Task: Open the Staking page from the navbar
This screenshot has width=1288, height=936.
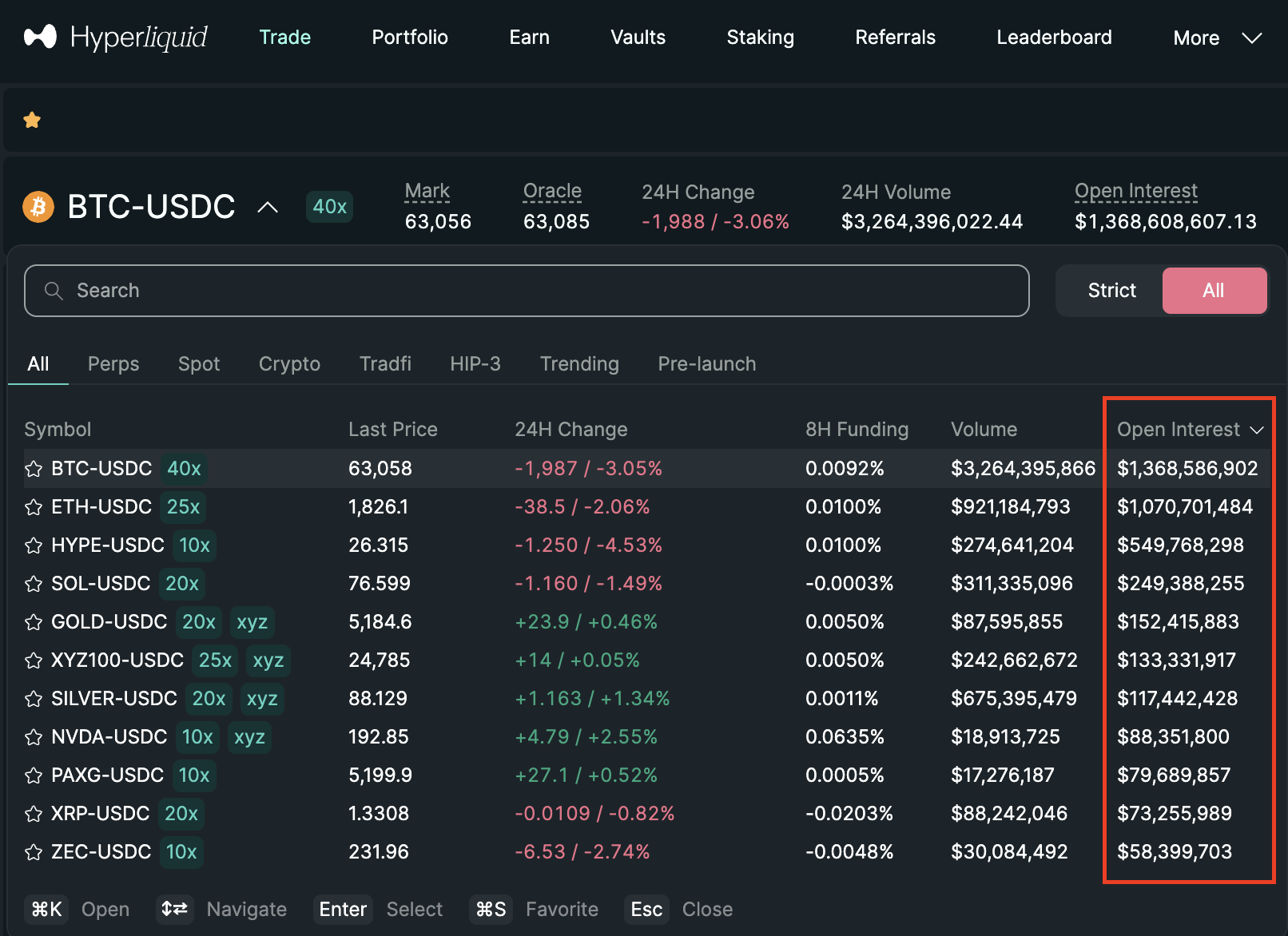Action: 760,37
